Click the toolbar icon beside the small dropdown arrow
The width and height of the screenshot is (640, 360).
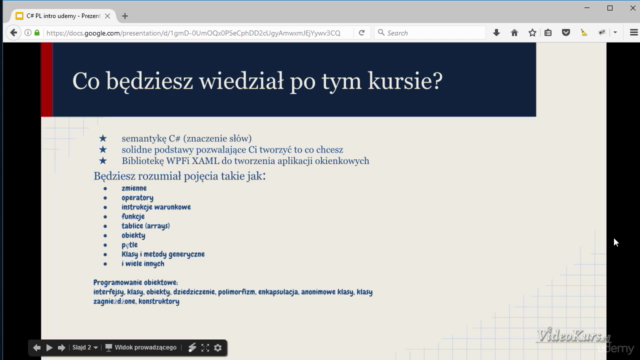pos(602,33)
